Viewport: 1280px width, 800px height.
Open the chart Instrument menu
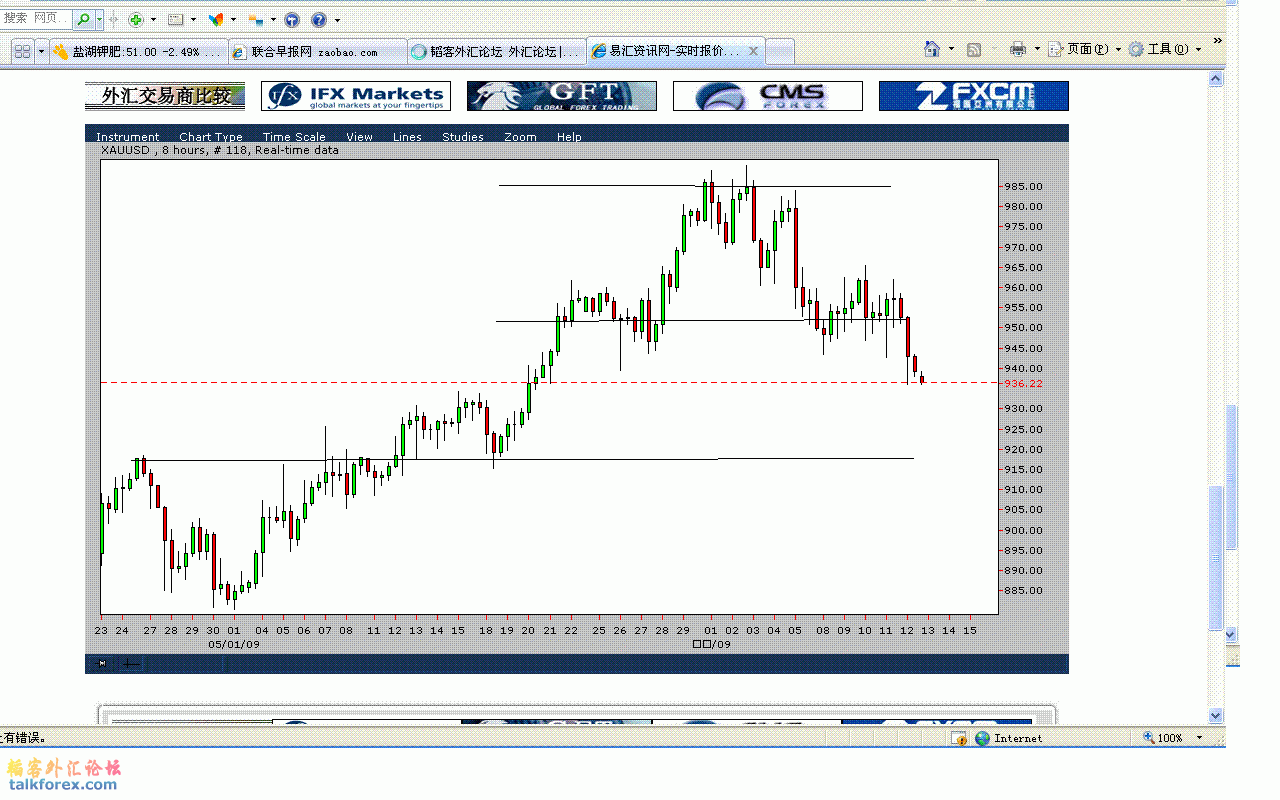tap(127, 137)
